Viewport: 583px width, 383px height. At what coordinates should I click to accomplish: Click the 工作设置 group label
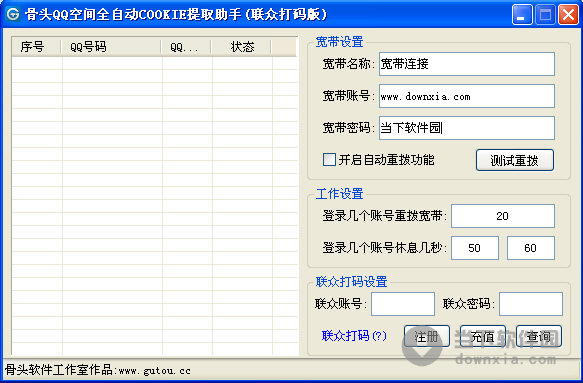click(339, 194)
